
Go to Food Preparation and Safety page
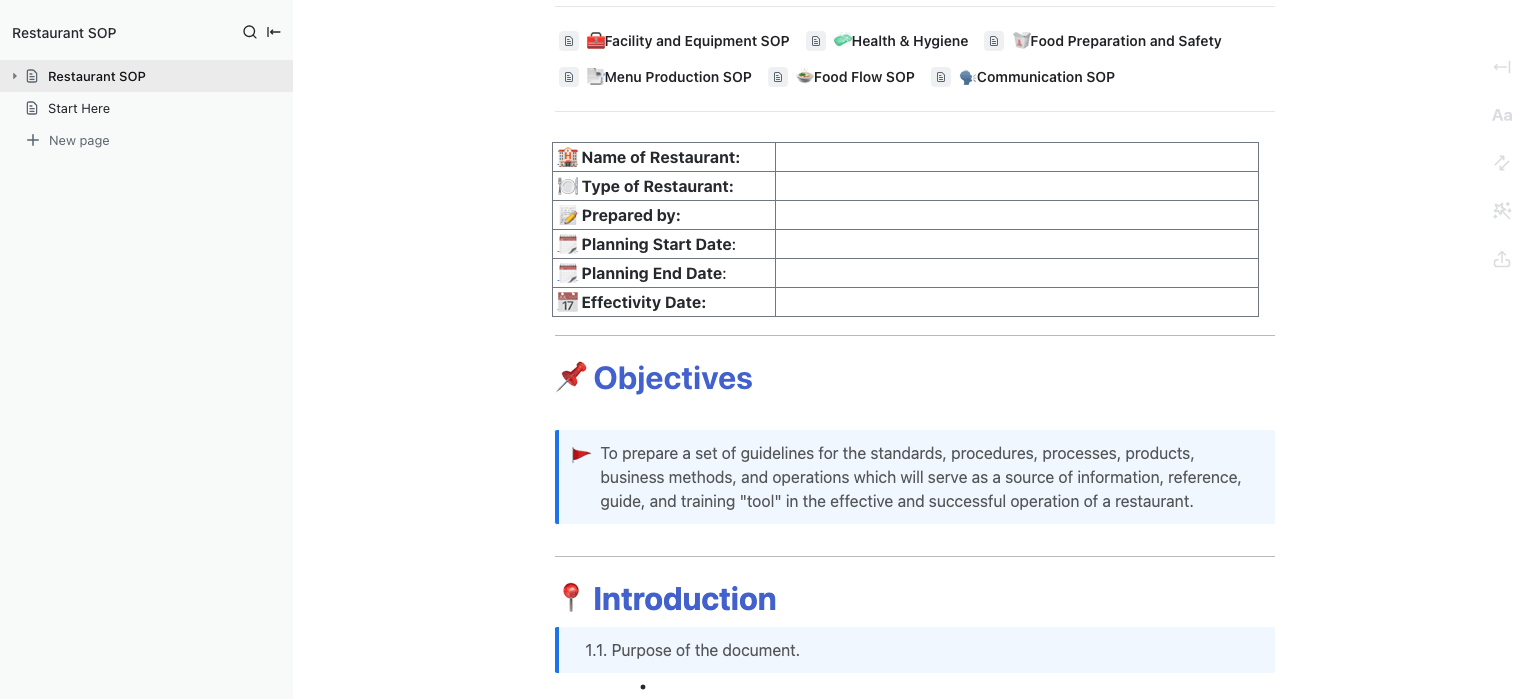tap(1125, 41)
